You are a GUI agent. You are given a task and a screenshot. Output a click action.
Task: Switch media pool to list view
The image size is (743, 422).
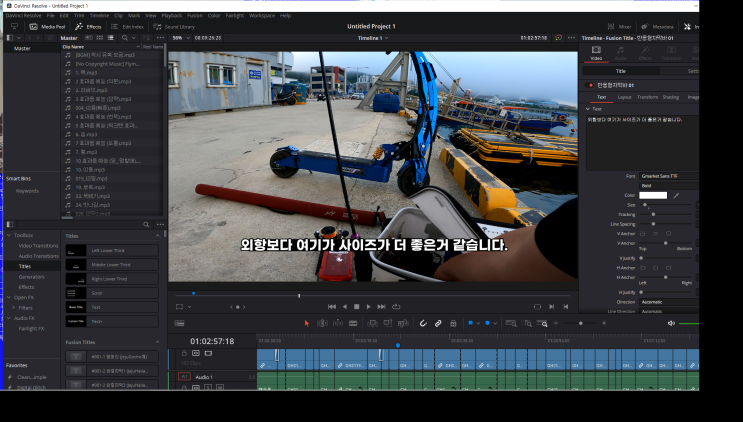110,38
